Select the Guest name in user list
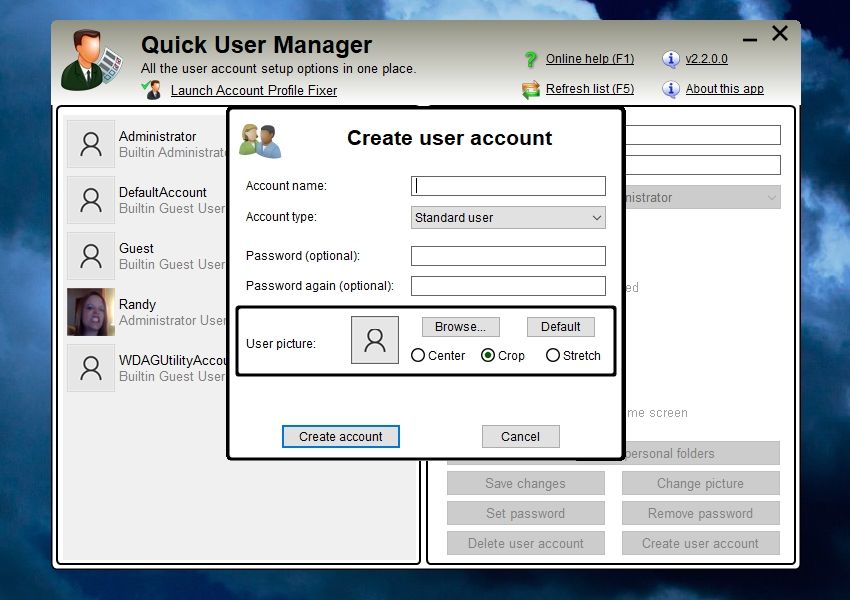Image resolution: width=850 pixels, height=600 pixels. tap(136, 248)
